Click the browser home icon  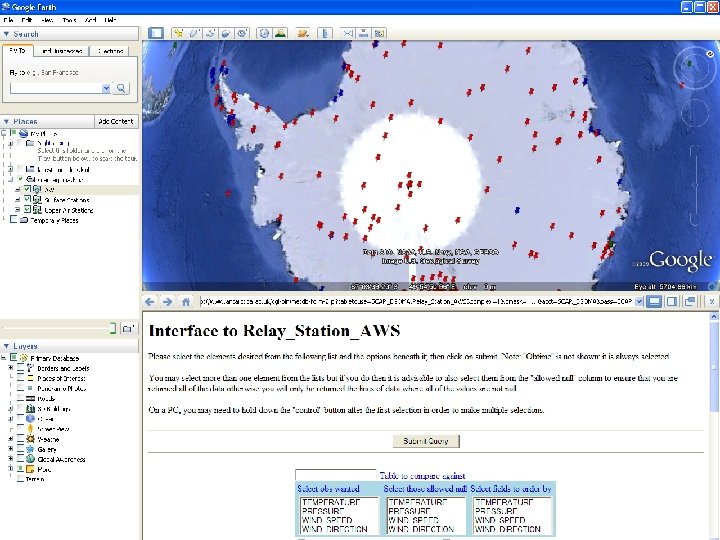[x=186, y=302]
